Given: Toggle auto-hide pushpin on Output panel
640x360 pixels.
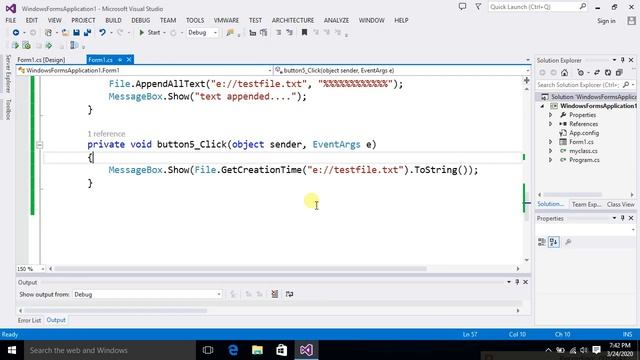Looking at the screenshot, I should coord(517,282).
